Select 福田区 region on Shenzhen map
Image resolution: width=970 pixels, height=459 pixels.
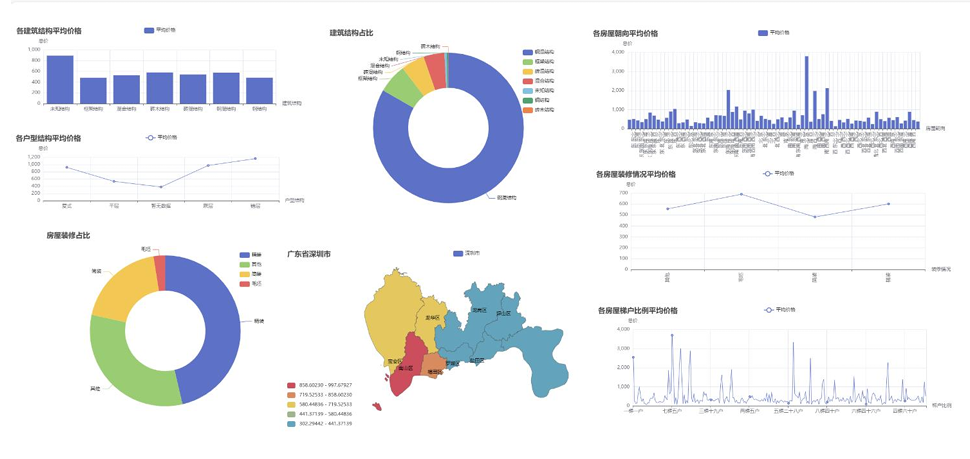point(434,365)
